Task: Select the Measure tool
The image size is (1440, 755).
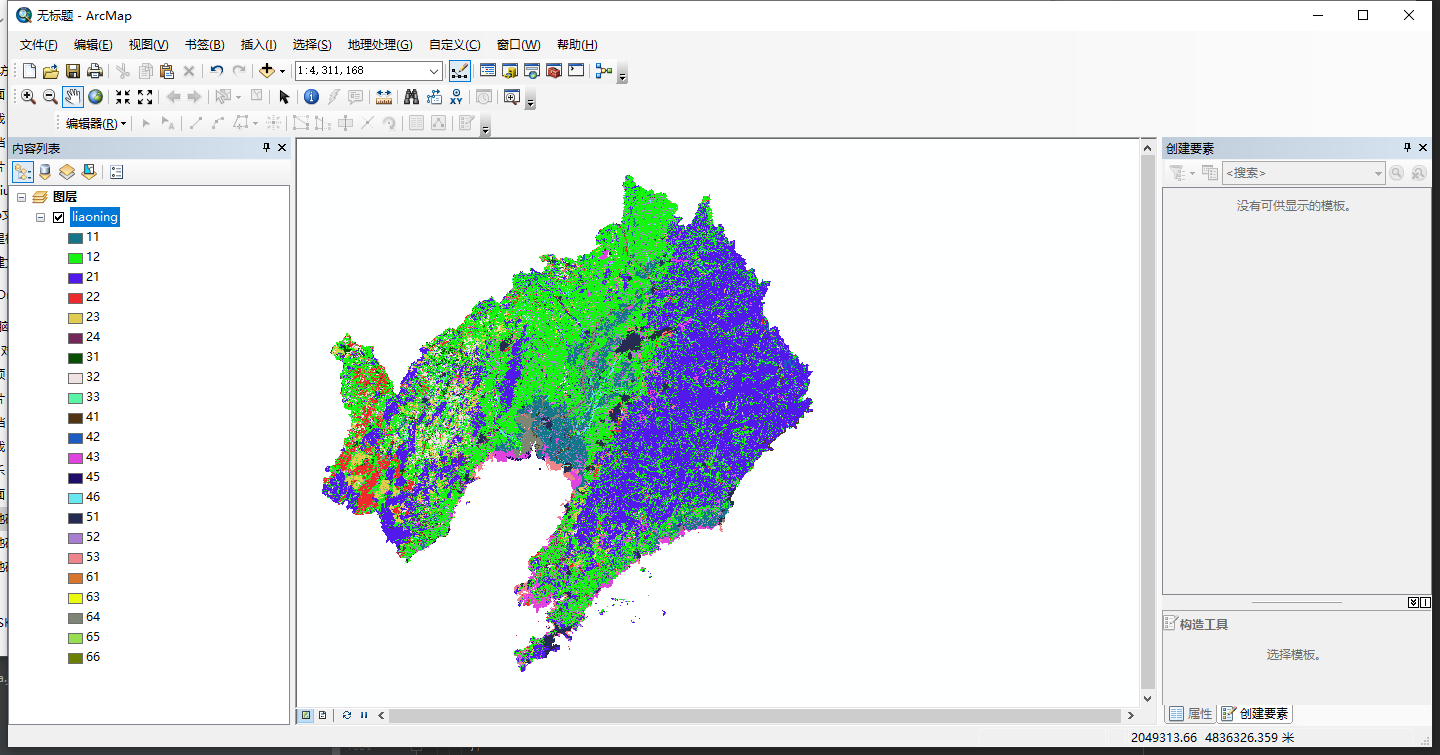Action: [x=382, y=96]
